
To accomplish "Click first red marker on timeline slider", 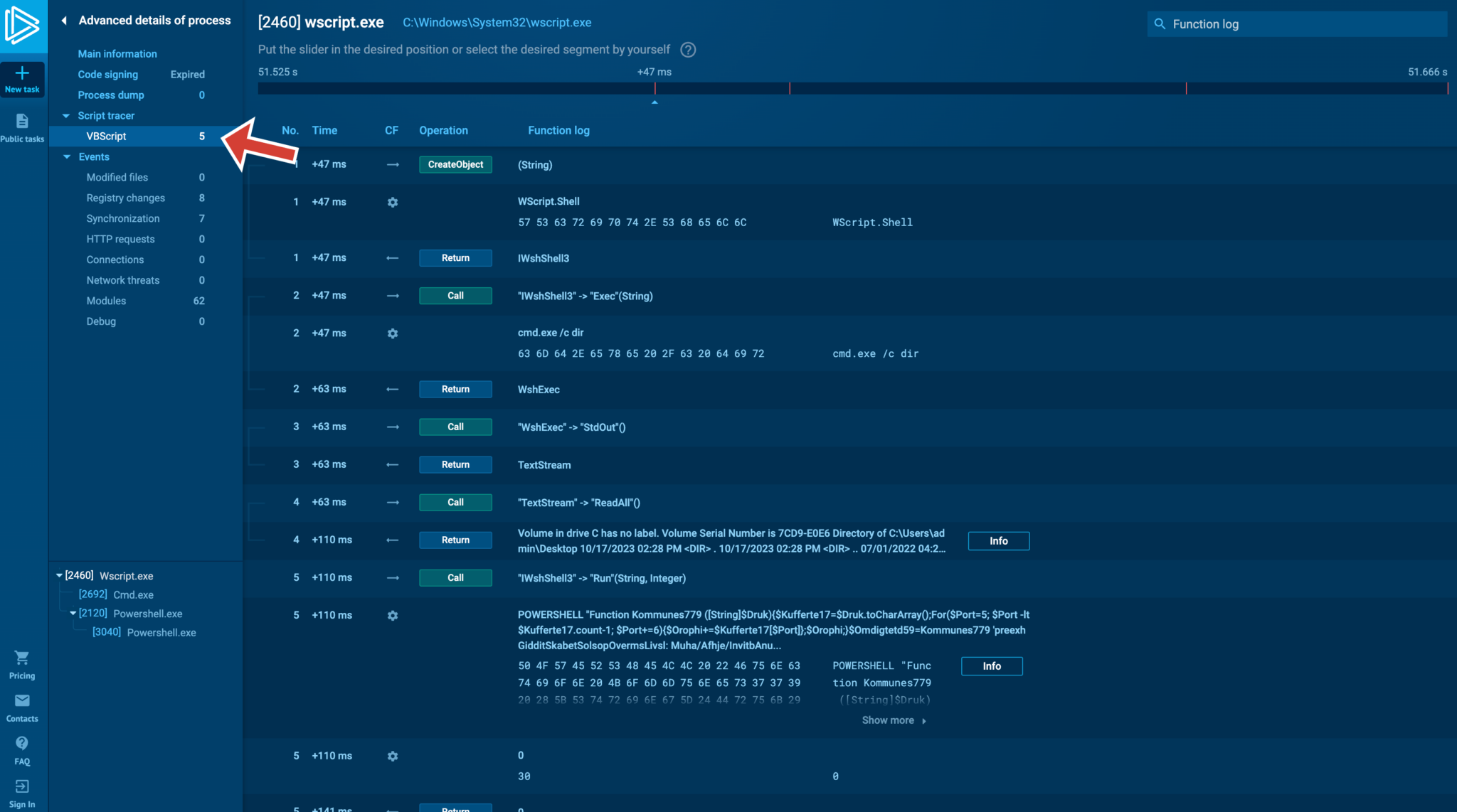I will click(655, 89).
